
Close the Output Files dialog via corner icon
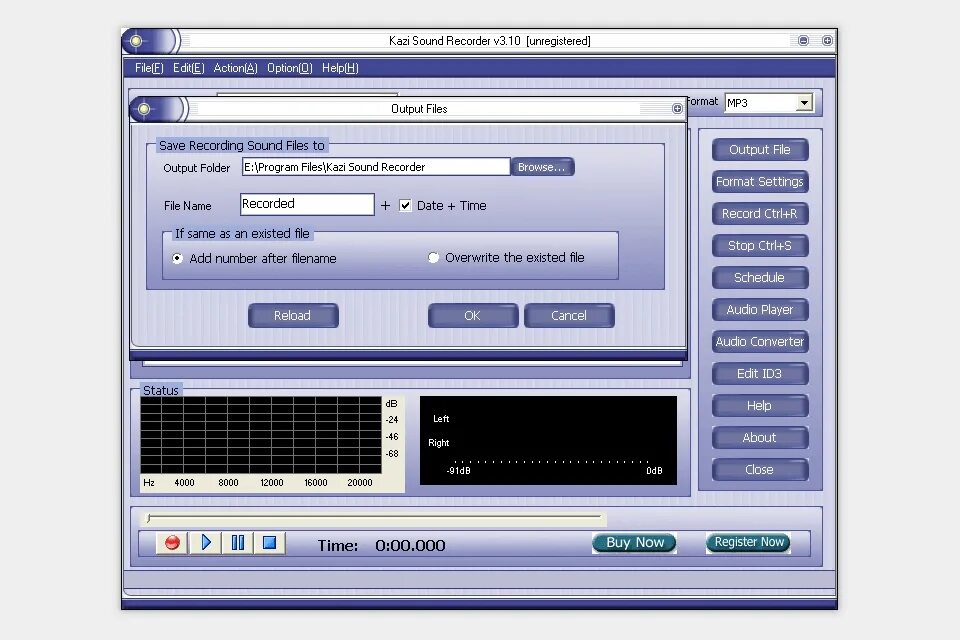pos(677,108)
